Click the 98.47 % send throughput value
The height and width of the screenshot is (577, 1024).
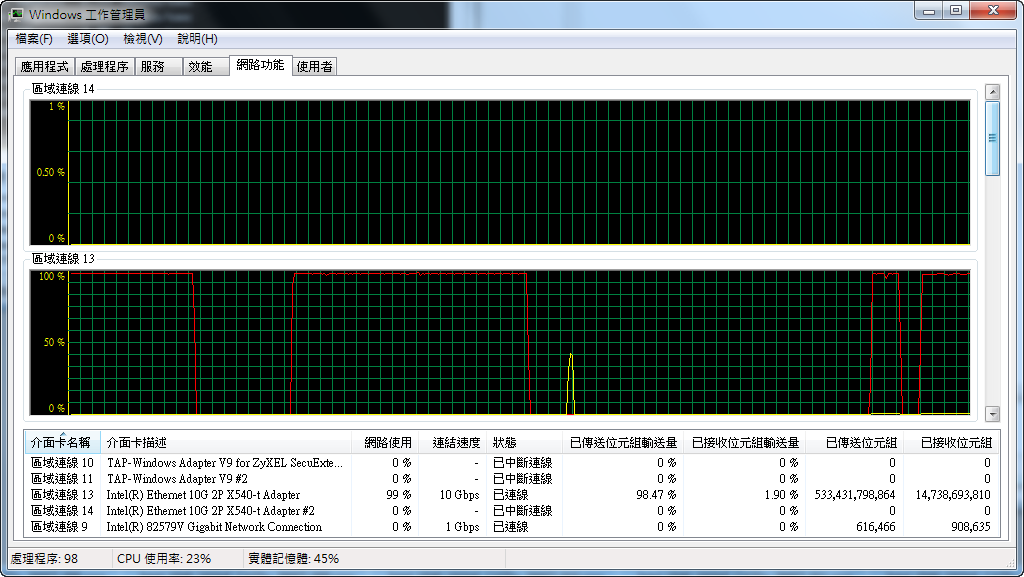(x=656, y=495)
